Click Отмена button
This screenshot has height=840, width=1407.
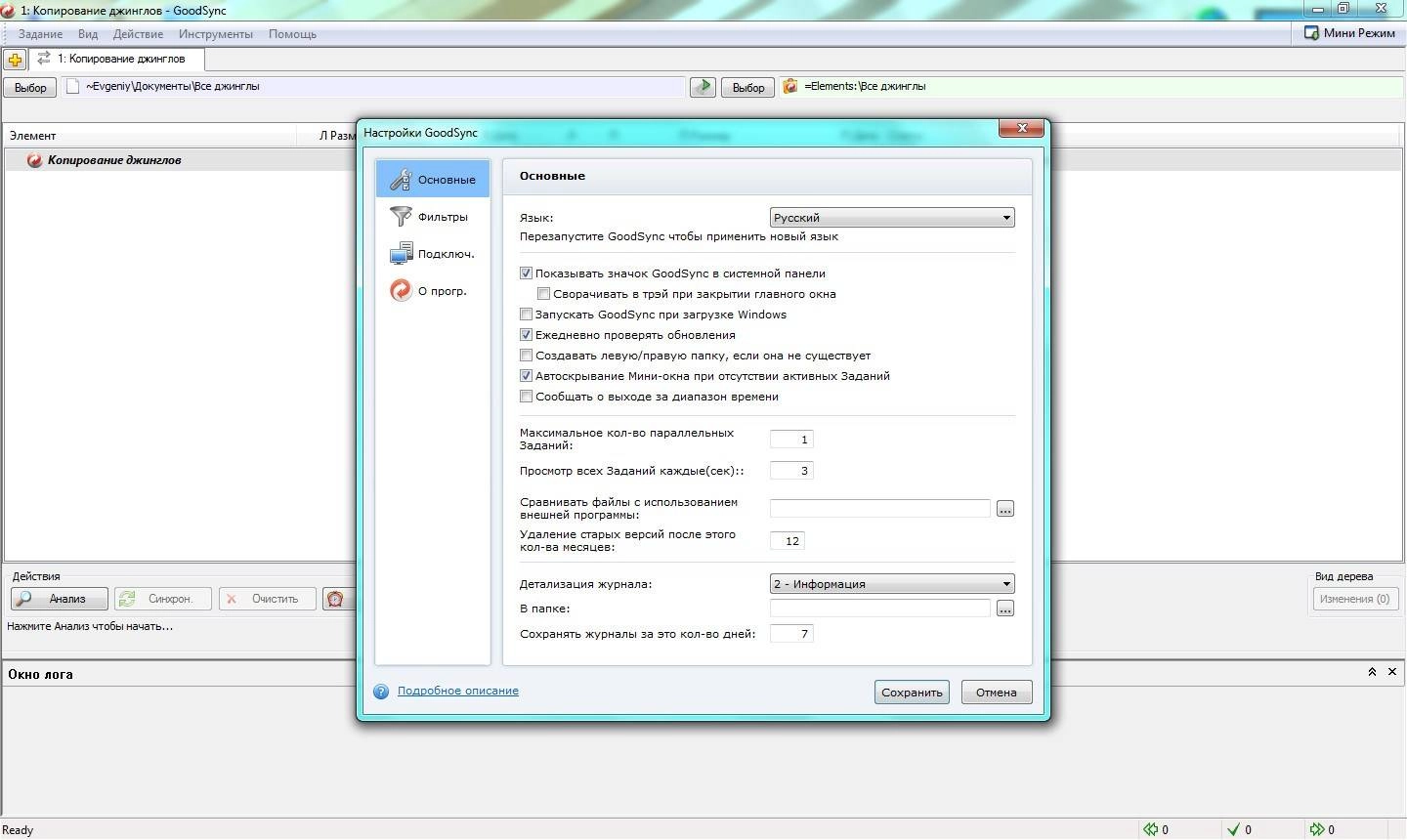pos(997,693)
